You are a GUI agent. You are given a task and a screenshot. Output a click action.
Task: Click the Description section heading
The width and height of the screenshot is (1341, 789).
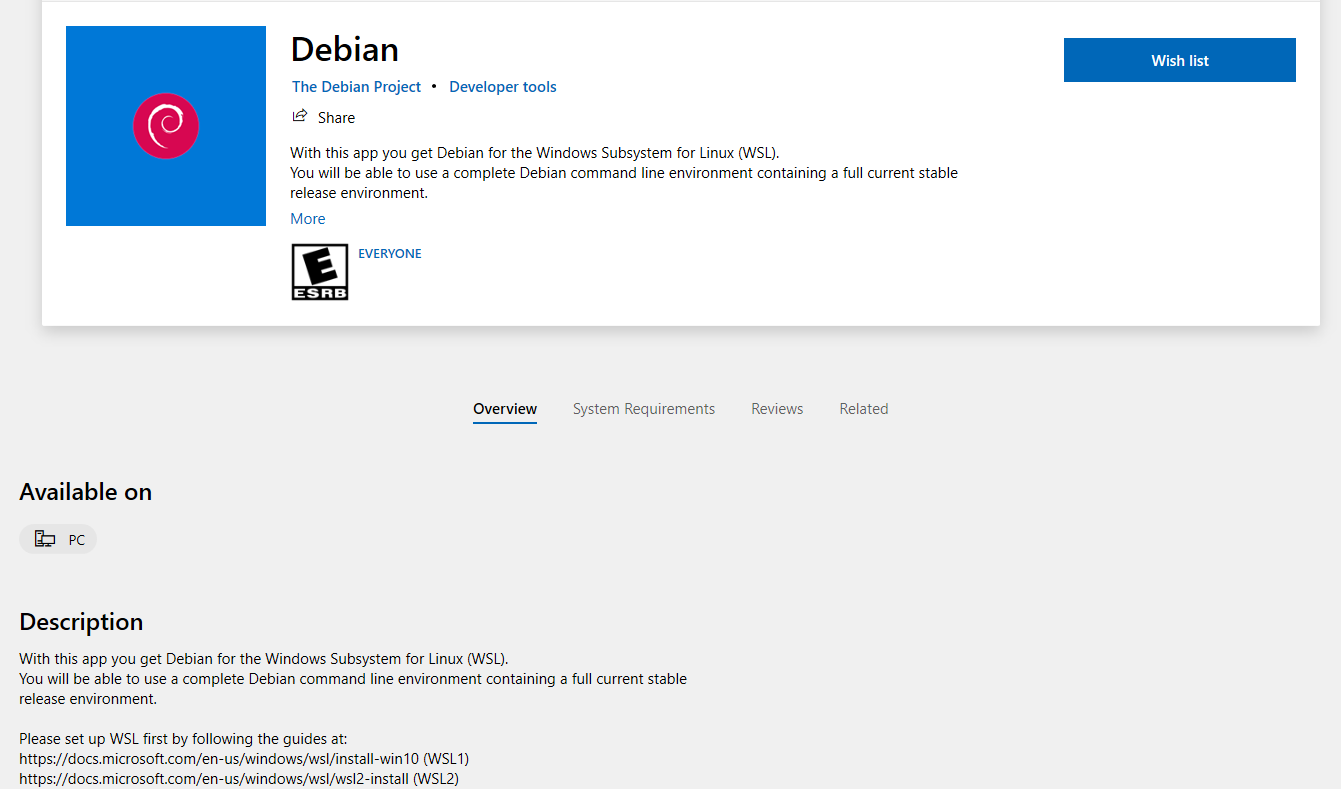tap(81, 622)
